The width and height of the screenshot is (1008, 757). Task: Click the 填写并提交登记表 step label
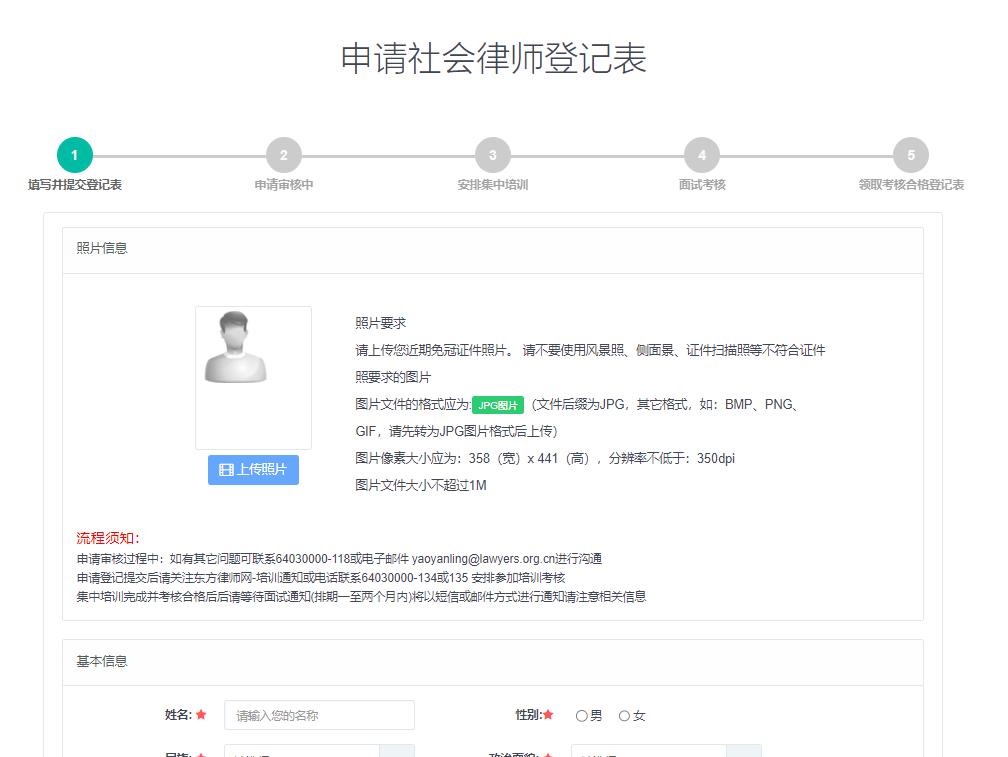75,185
